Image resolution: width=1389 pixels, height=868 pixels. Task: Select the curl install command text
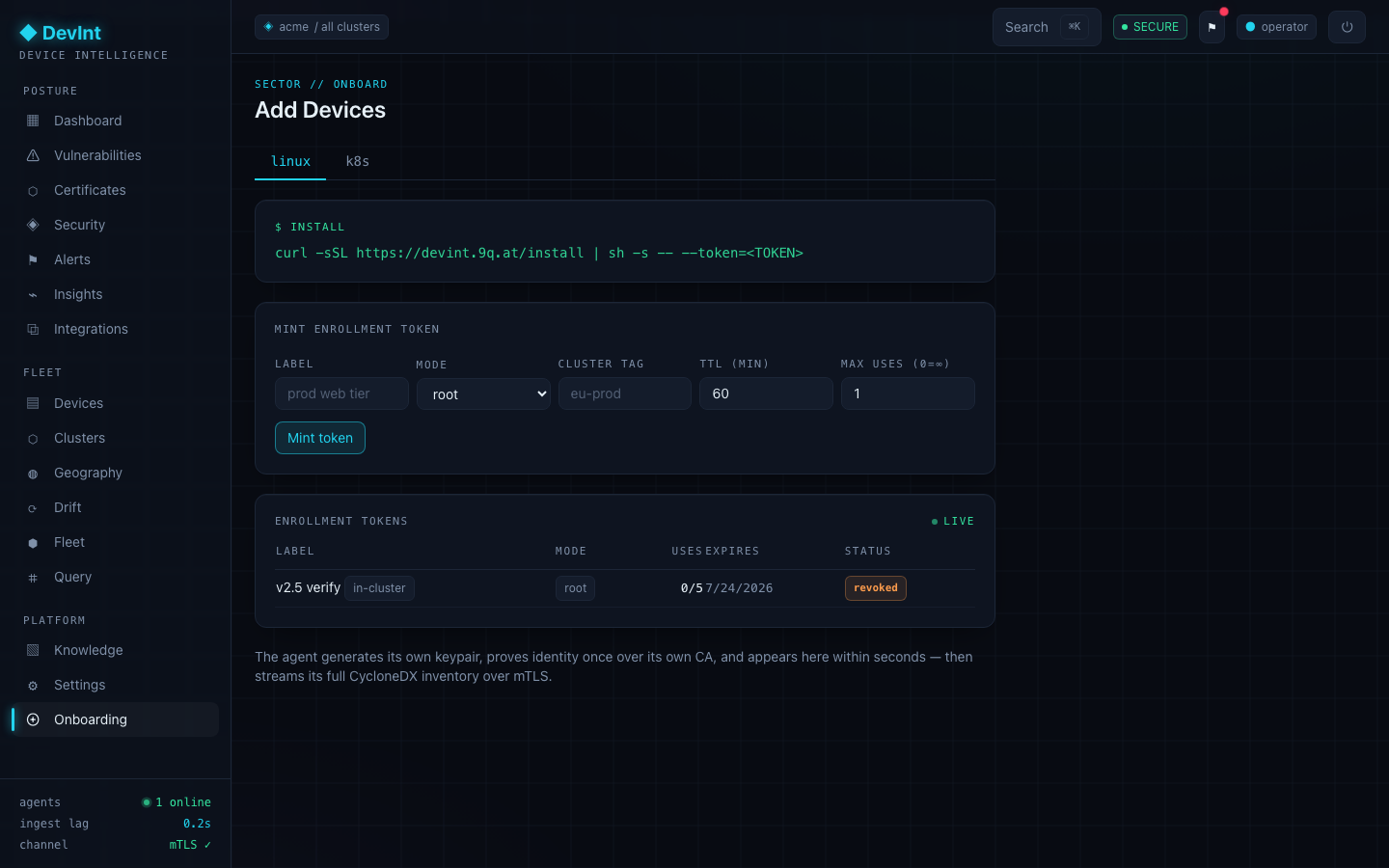coord(539,253)
